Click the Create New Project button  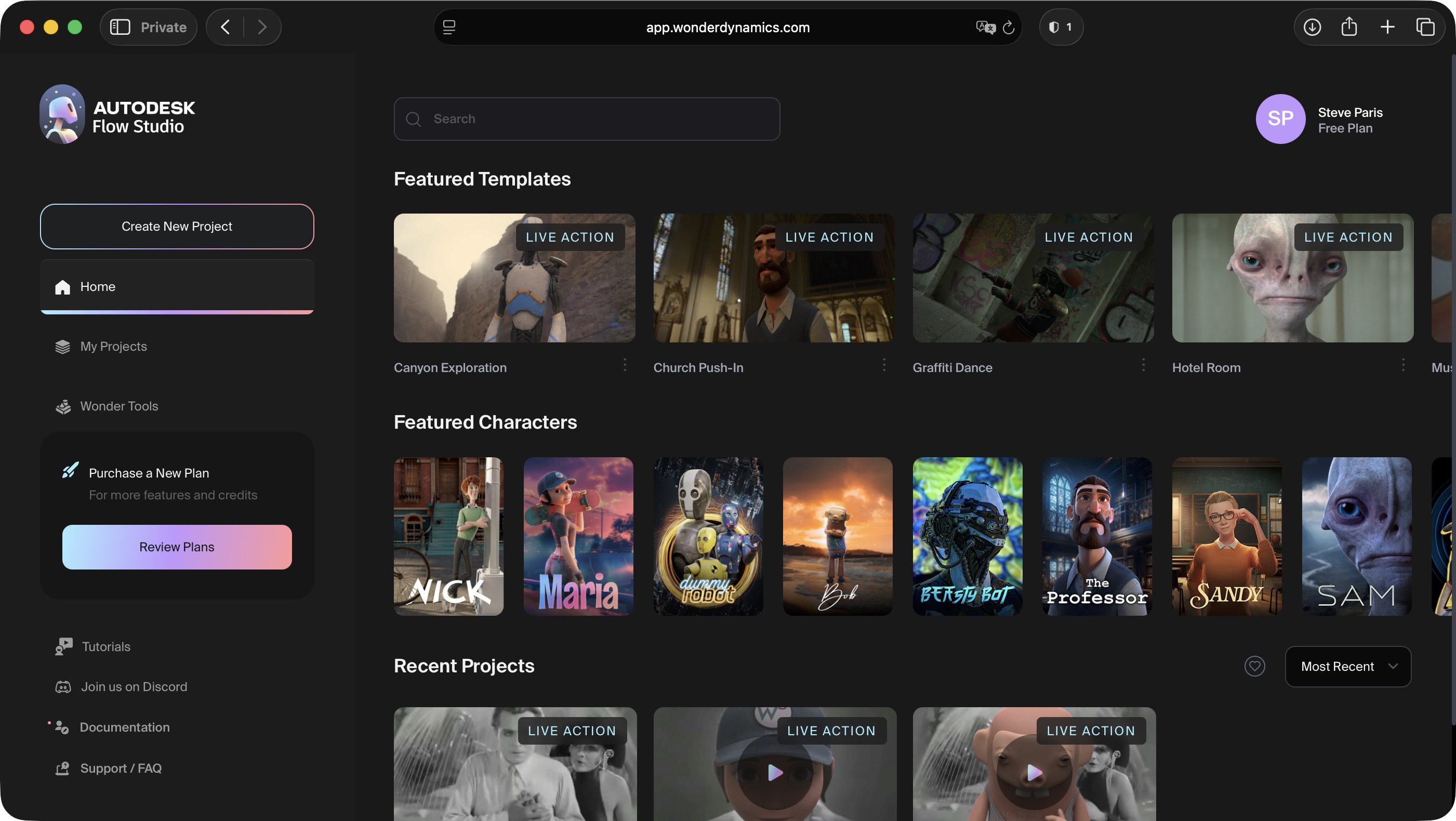click(x=177, y=227)
